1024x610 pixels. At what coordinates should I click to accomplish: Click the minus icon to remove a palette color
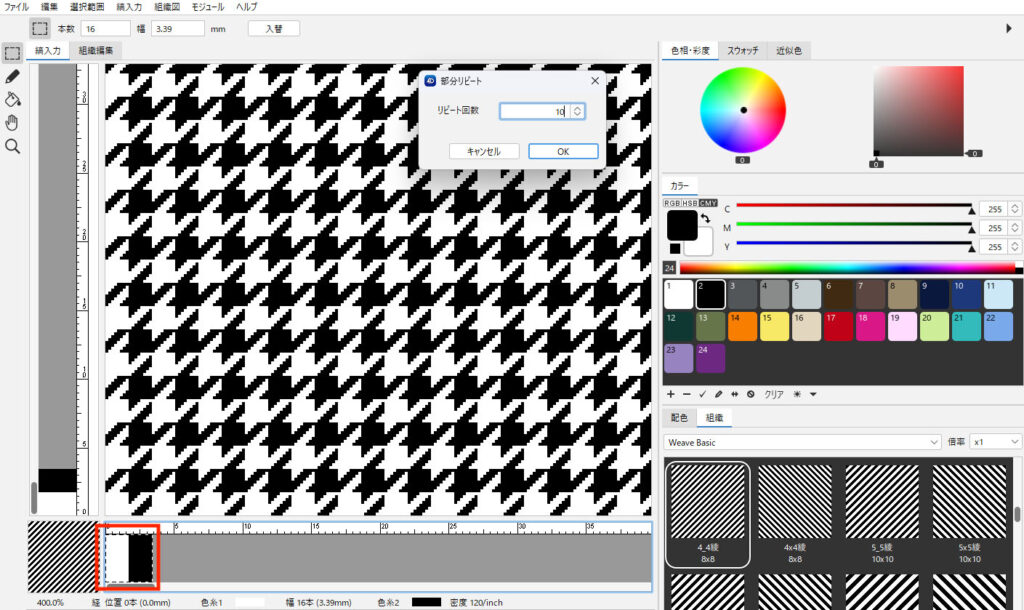[x=687, y=394]
